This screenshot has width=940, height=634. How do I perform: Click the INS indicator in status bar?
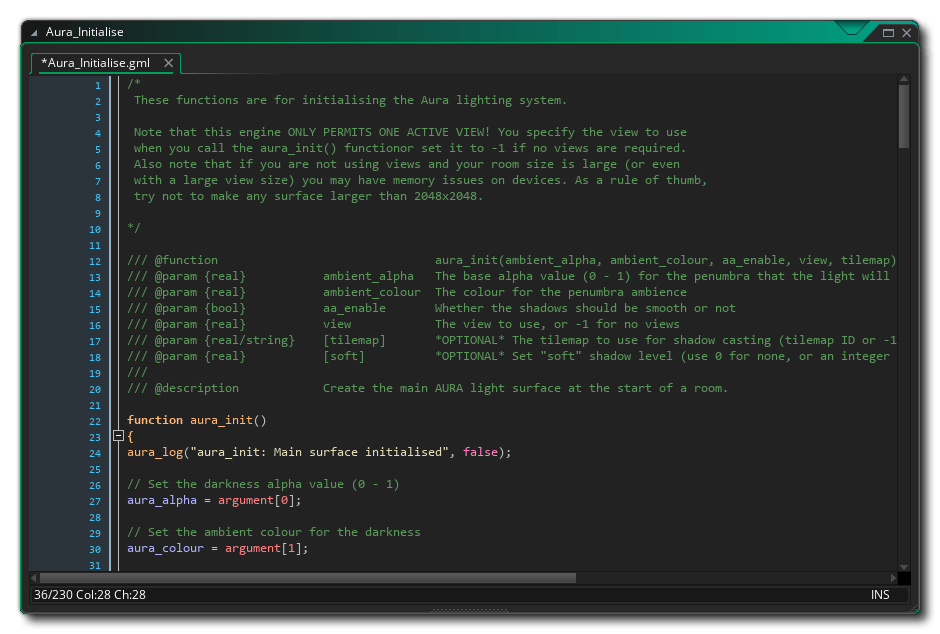(879, 595)
